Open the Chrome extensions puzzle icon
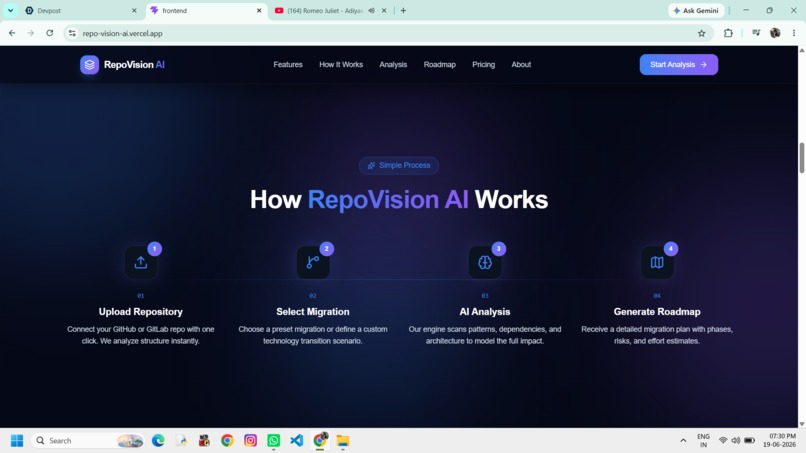The width and height of the screenshot is (806, 453). pyautogui.click(x=728, y=33)
